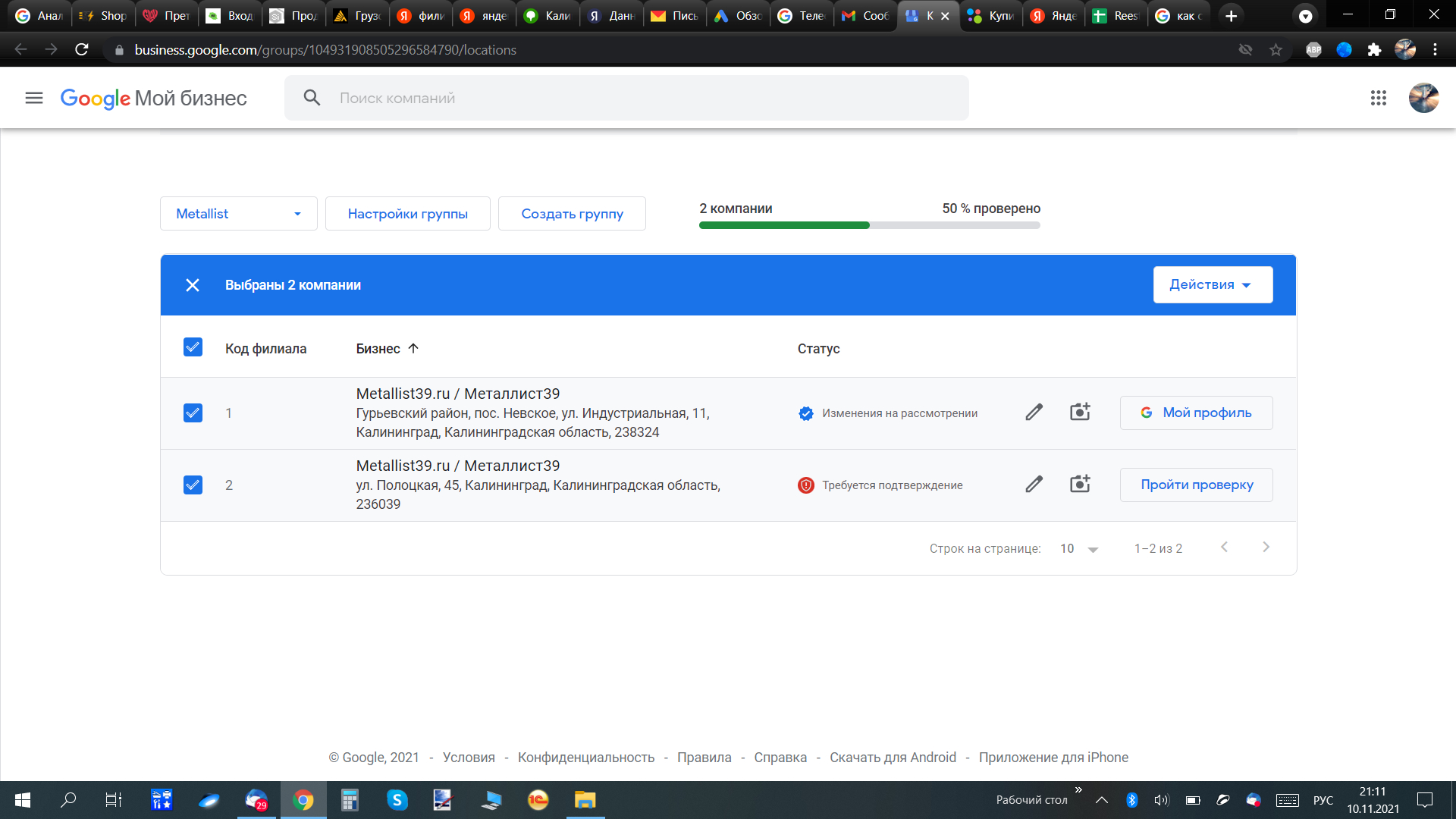Uncheck the checkbox for branch 2
Viewport: 1456px width, 819px height.
pyautogui.click(x=193, y=485)
